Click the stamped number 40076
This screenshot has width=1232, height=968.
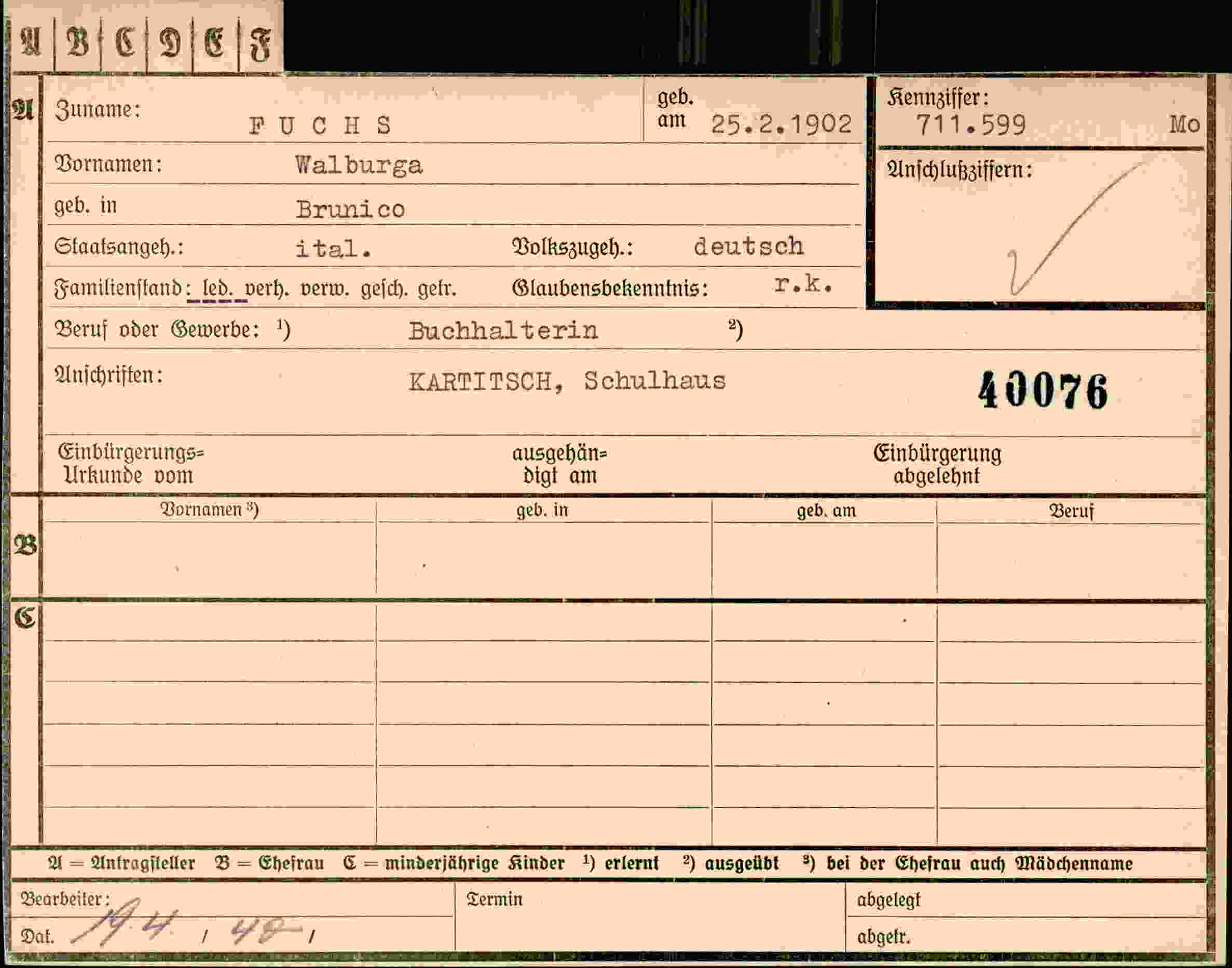pos(1043,391)
